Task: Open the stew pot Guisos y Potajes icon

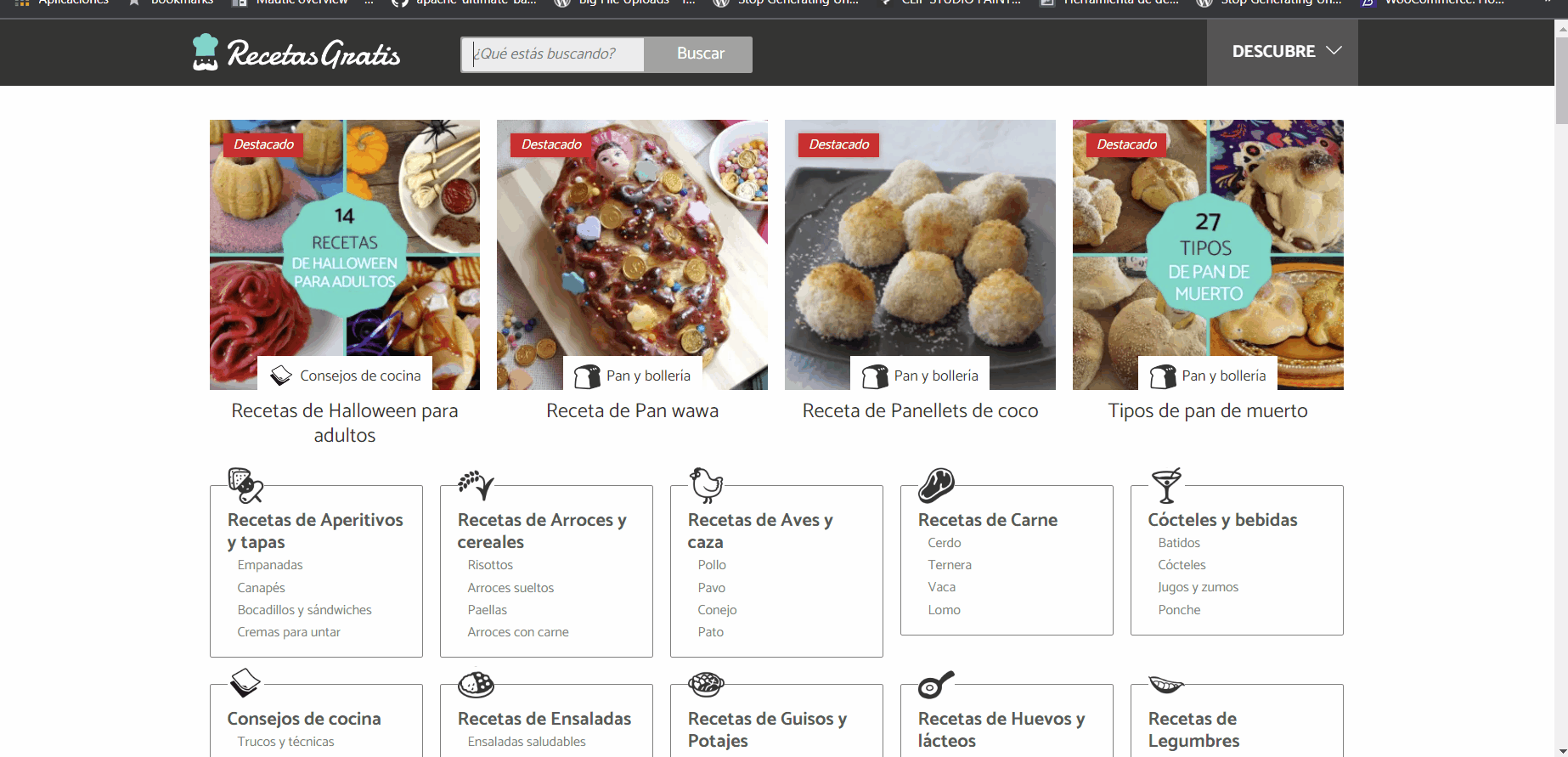Action: click(706, 684)
